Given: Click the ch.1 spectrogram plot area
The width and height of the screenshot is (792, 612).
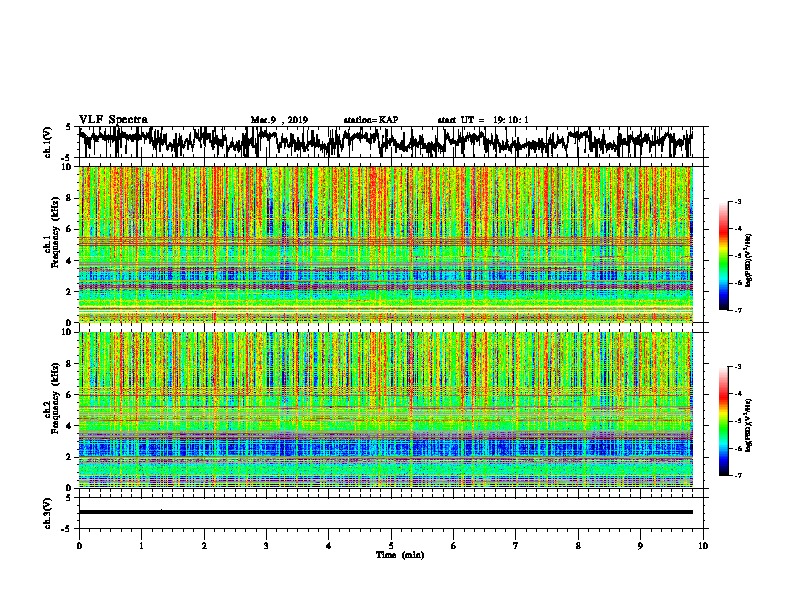Looking at the screenshot, I should (385, 244).
